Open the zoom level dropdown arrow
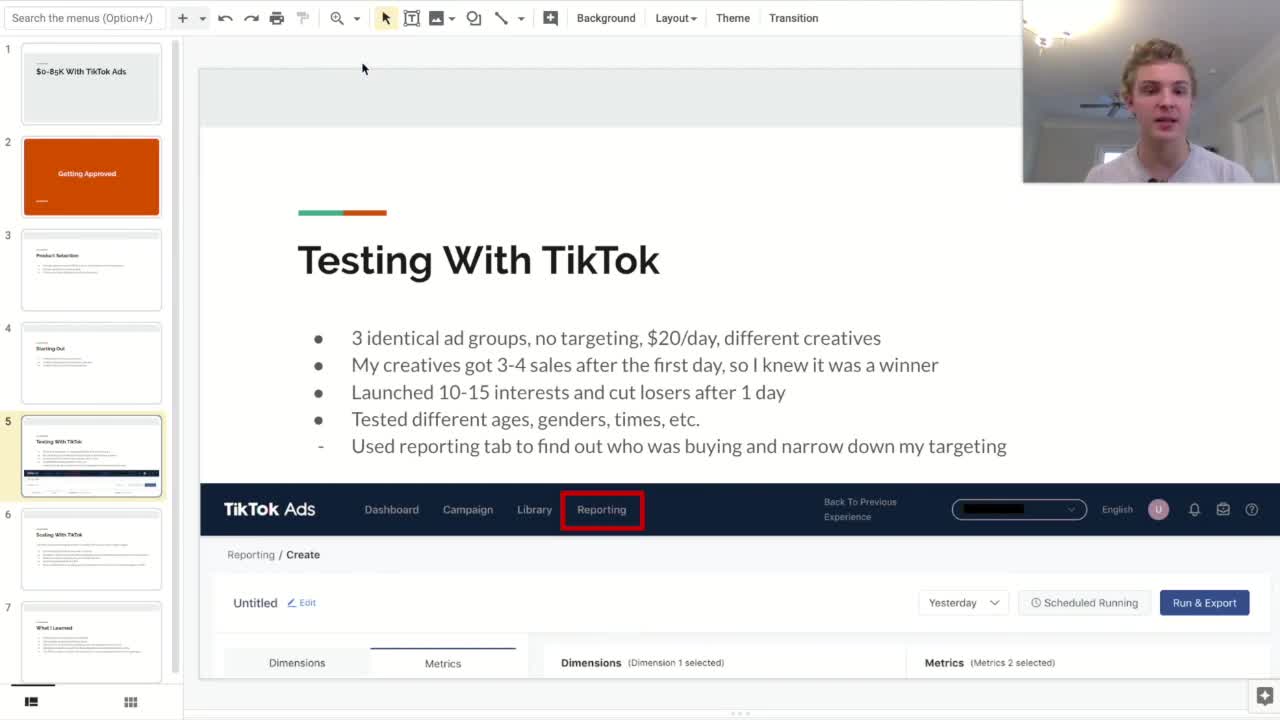This screenshot has width=1280, height=720. pyautogui.click(x=356, y=18)
